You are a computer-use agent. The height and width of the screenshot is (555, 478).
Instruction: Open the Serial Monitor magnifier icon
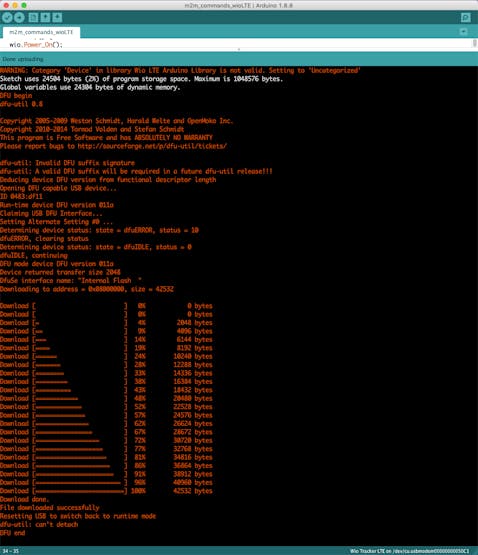466,17
